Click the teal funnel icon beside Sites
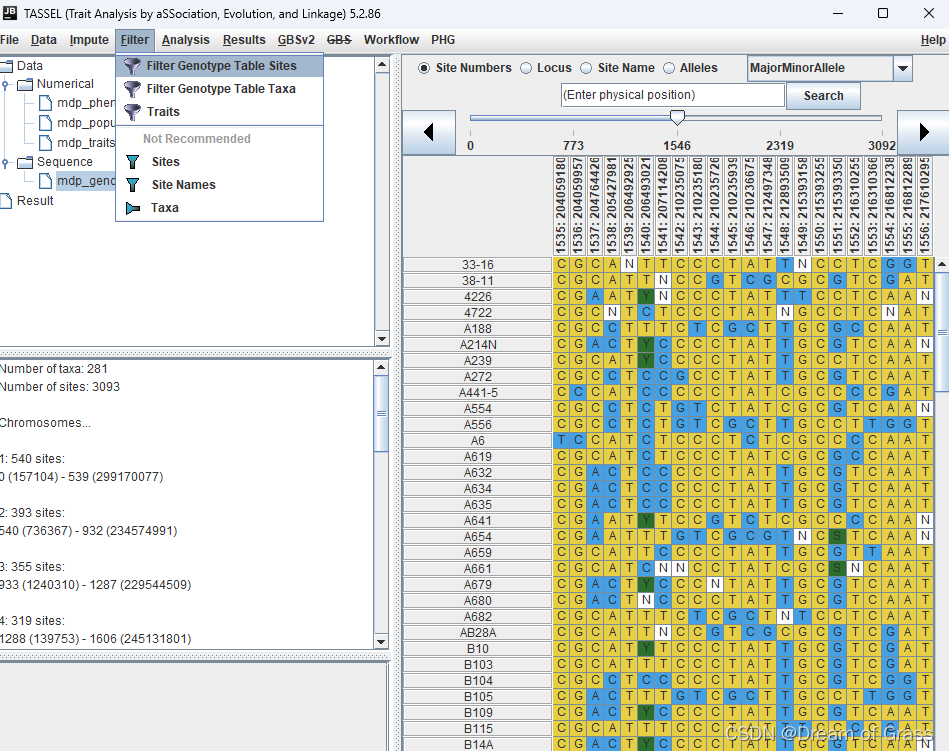This screenshot has width=949, height=751. coord(133,162)
